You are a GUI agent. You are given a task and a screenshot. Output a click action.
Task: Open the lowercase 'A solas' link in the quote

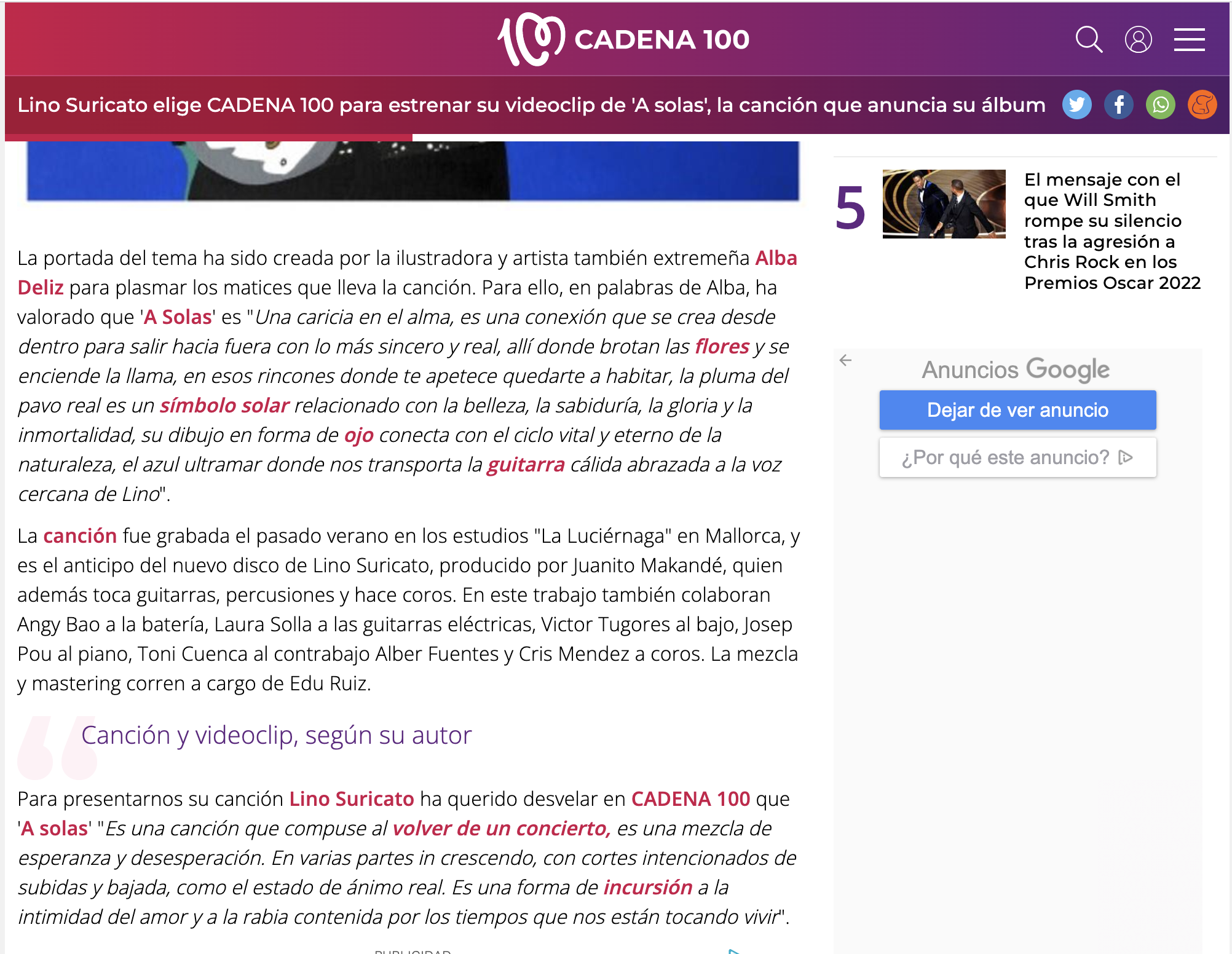pos(54,829)
